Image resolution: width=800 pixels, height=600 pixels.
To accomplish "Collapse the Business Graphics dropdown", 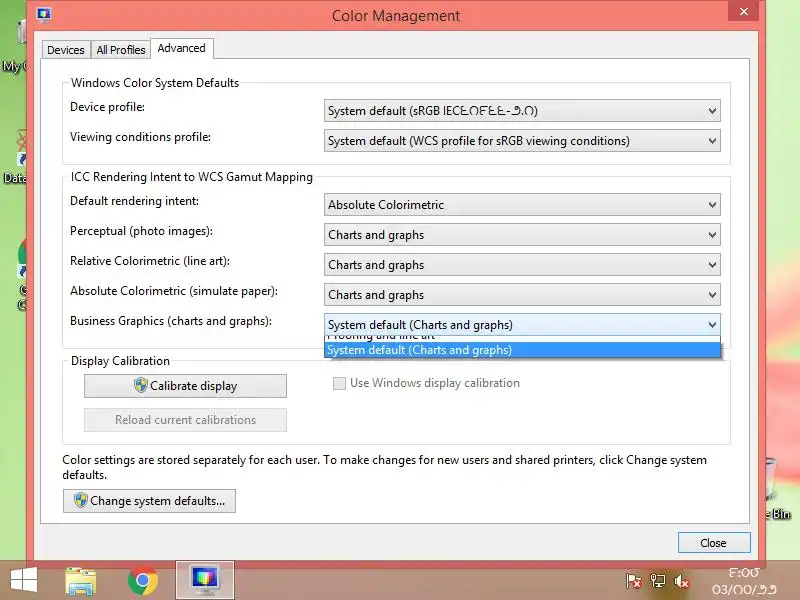I will coord(522,324).
